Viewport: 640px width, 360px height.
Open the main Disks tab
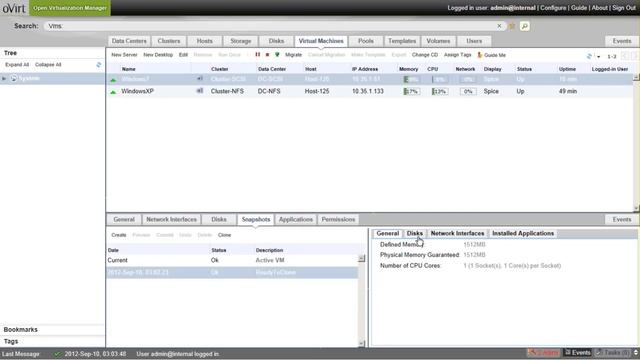coord(276,41)
